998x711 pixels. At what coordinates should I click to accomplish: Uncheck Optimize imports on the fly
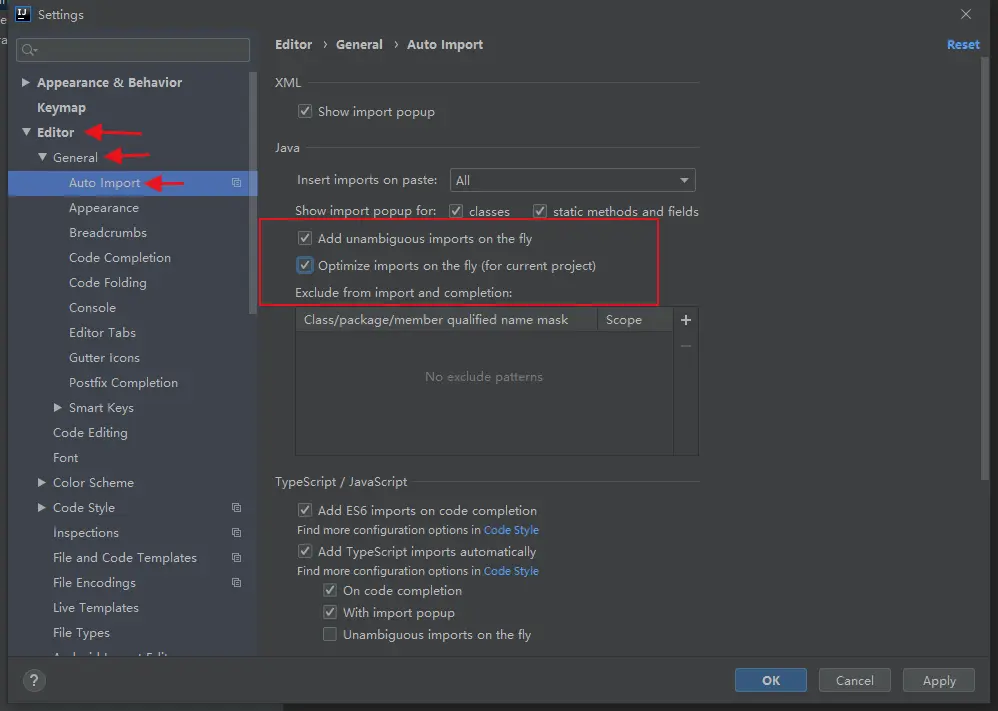pyautogui.click(x=305, y=265)
